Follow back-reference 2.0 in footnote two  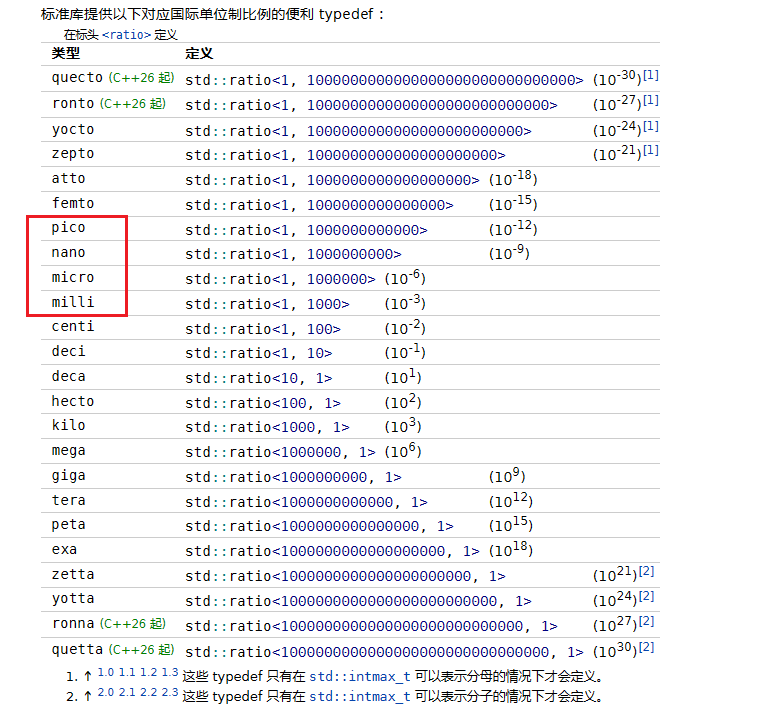coord(105,692)
